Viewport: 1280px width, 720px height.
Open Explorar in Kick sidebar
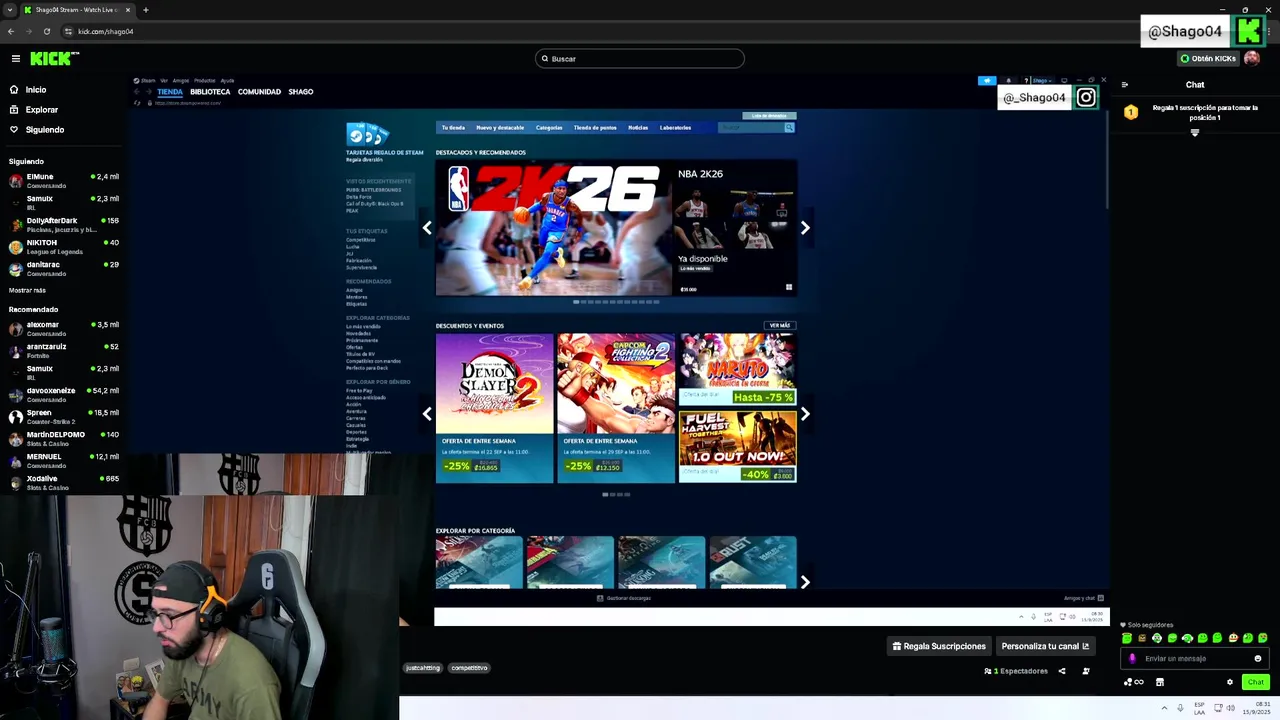(x=41, y=110)
